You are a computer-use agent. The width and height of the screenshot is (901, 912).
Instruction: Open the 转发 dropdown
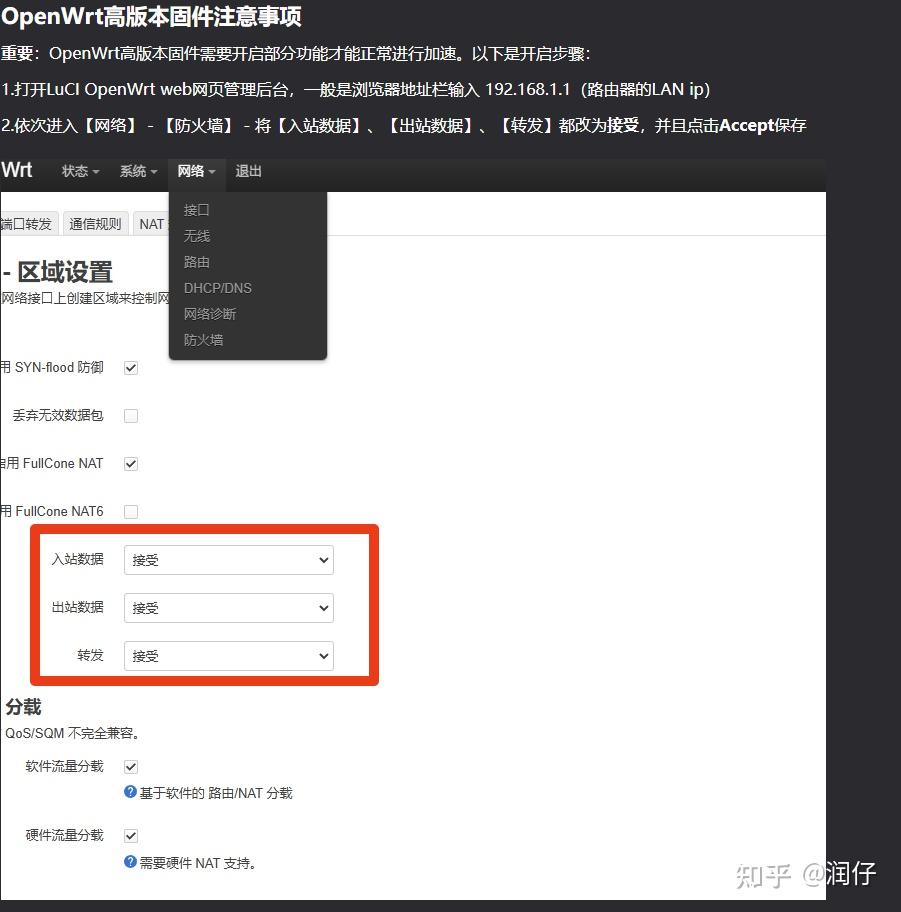coord(228,656)
